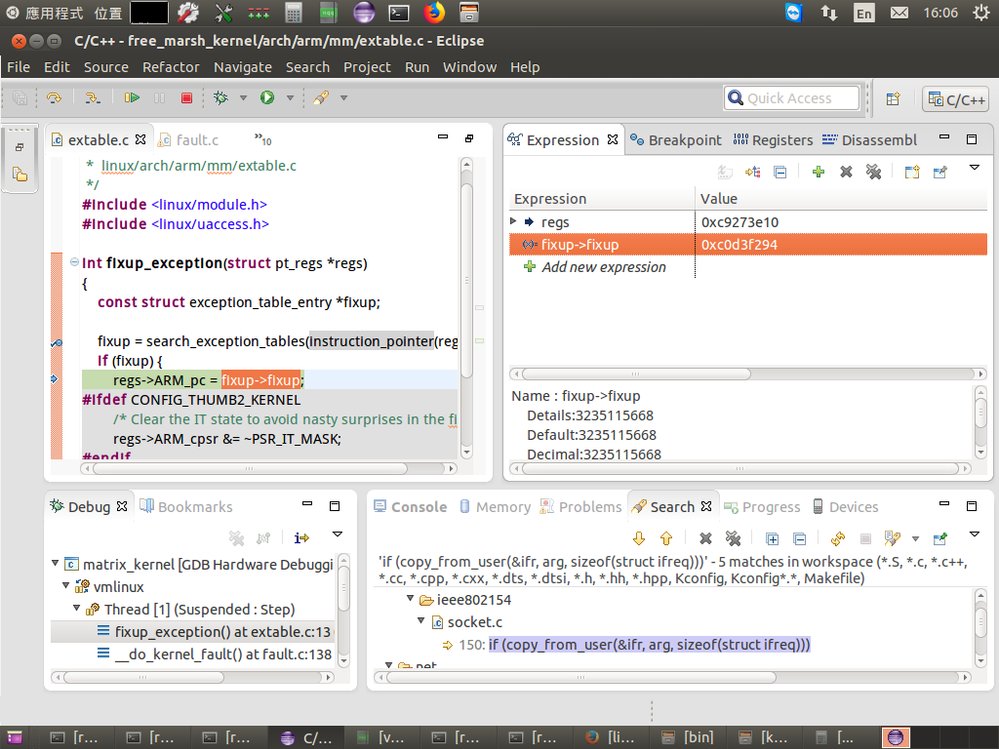Click the green Run launch icon
Viewport: 999px width, 749px height.
click(267, 97)
